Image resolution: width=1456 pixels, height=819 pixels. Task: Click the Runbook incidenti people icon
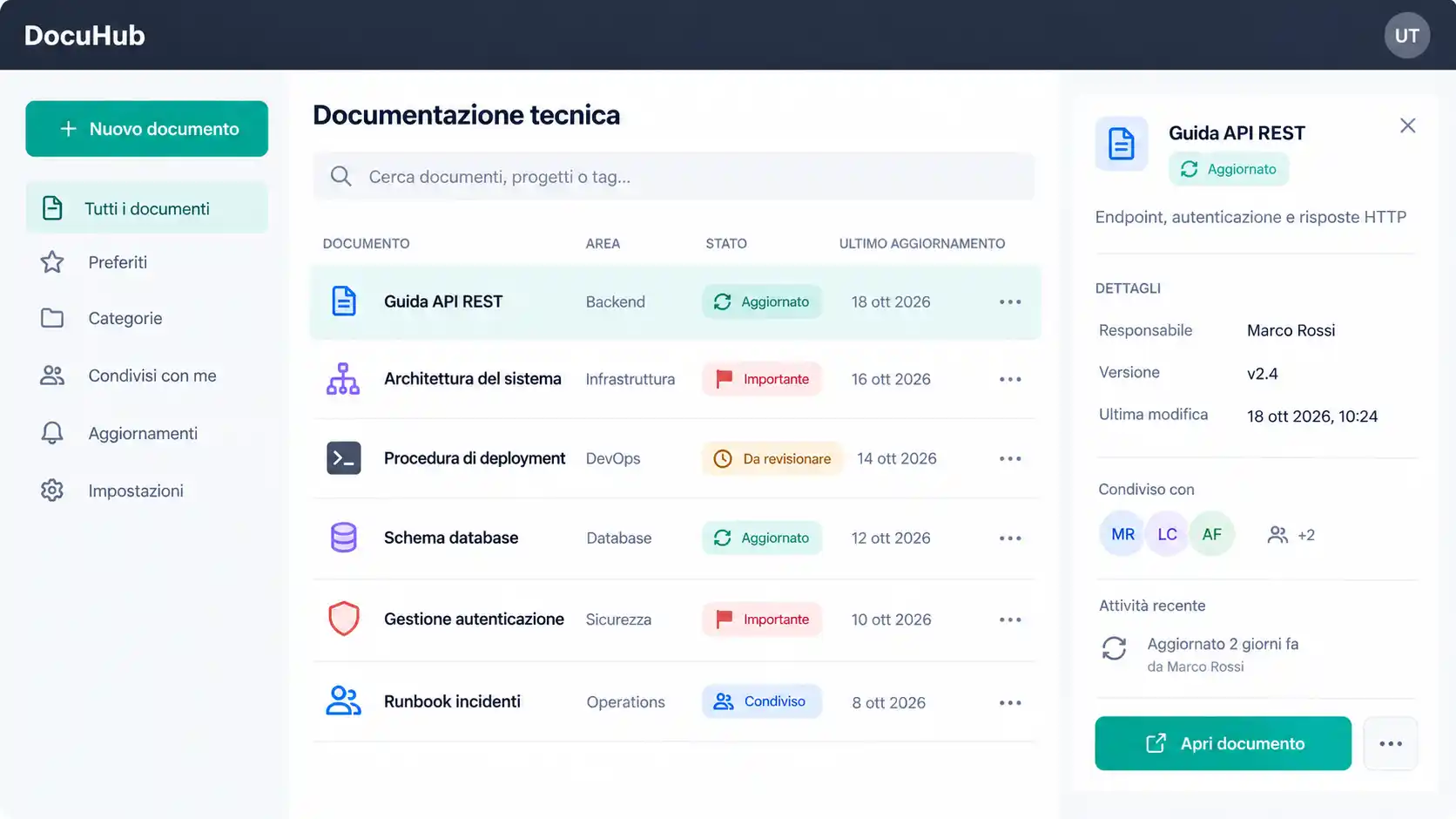343,701
